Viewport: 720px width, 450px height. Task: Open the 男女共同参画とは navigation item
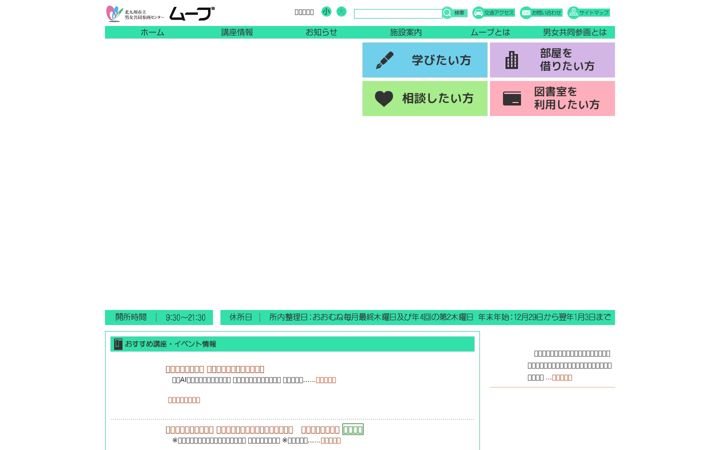click(575, 32)
